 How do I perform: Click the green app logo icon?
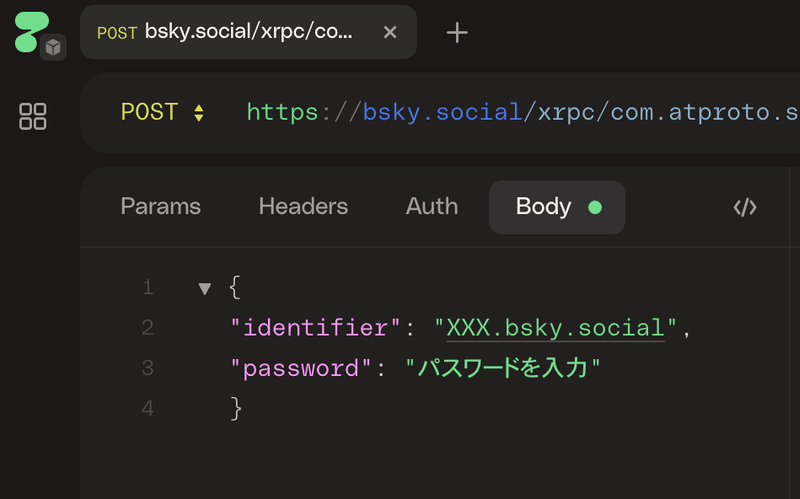pos(31,32)
